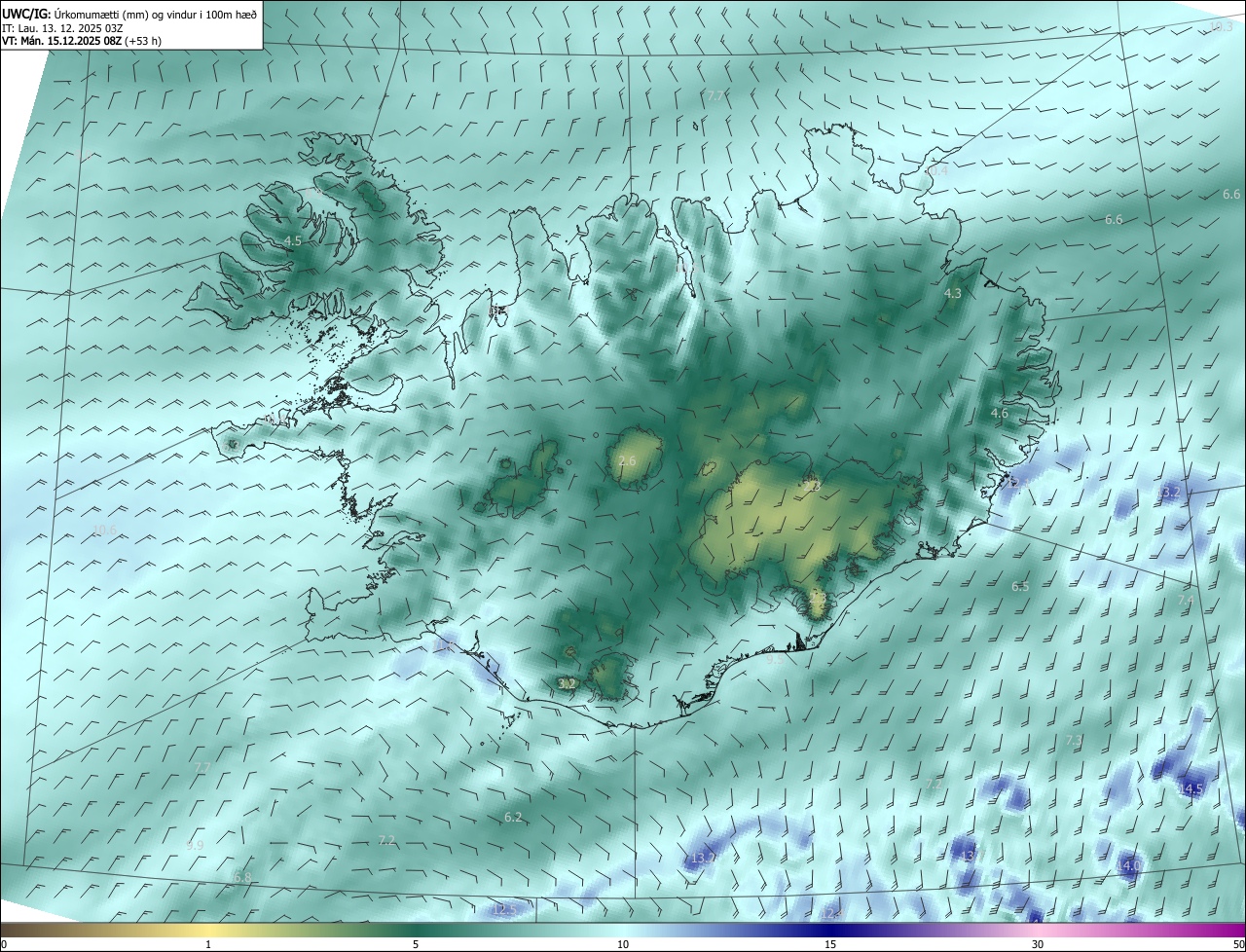Screen dimensions: 1246x952
Task: Click the color scale tick label 15
Action: [x=830, y=944]
